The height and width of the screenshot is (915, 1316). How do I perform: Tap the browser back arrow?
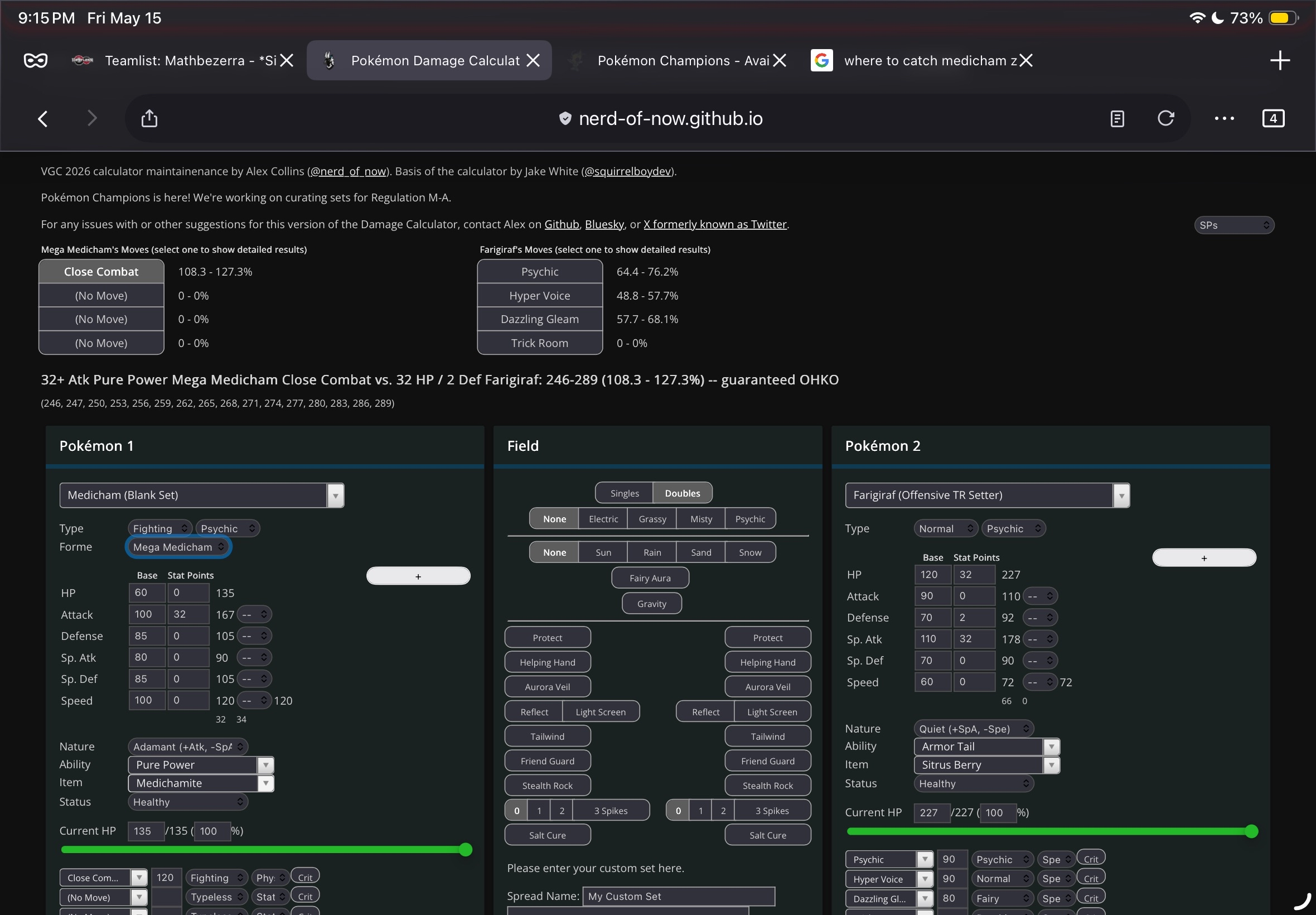click(x=43, y=119)
